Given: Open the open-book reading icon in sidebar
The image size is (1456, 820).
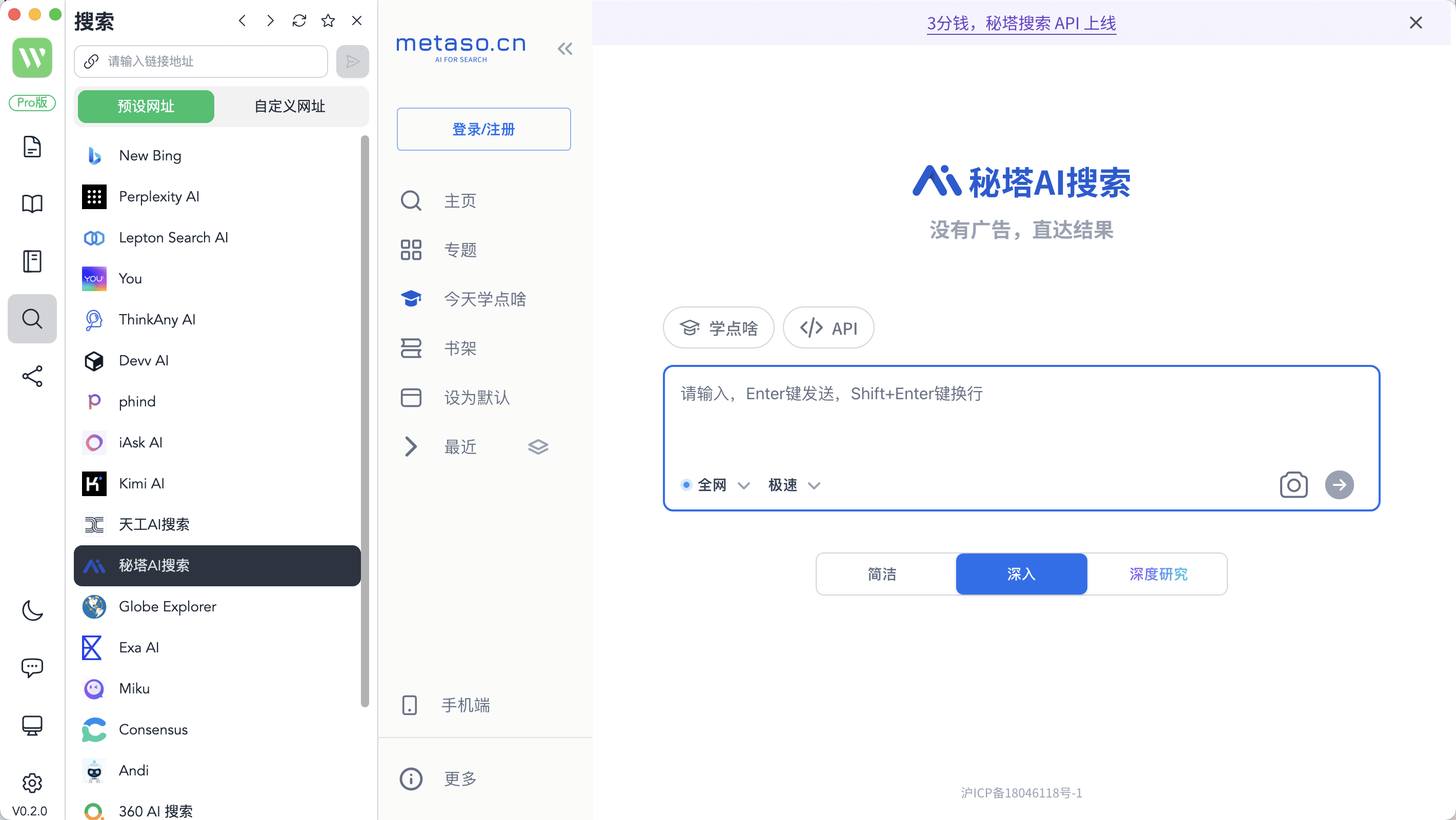Looking at the screenshot, I should (x=32, y=203).
